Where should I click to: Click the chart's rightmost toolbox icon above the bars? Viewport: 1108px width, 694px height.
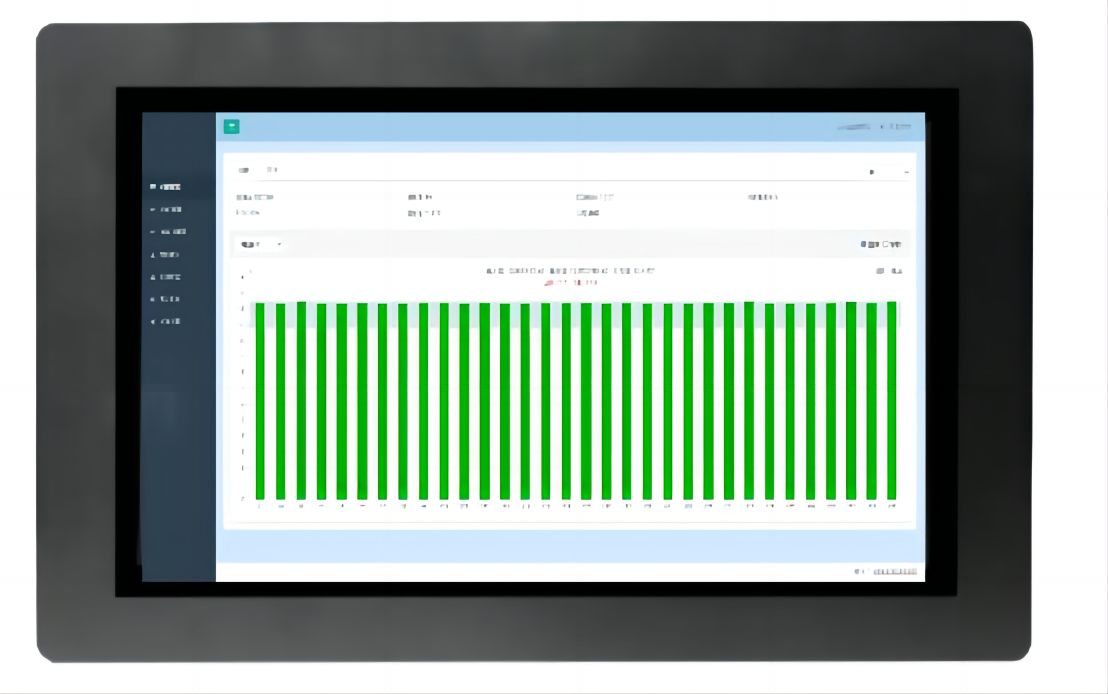click(897, 271)
